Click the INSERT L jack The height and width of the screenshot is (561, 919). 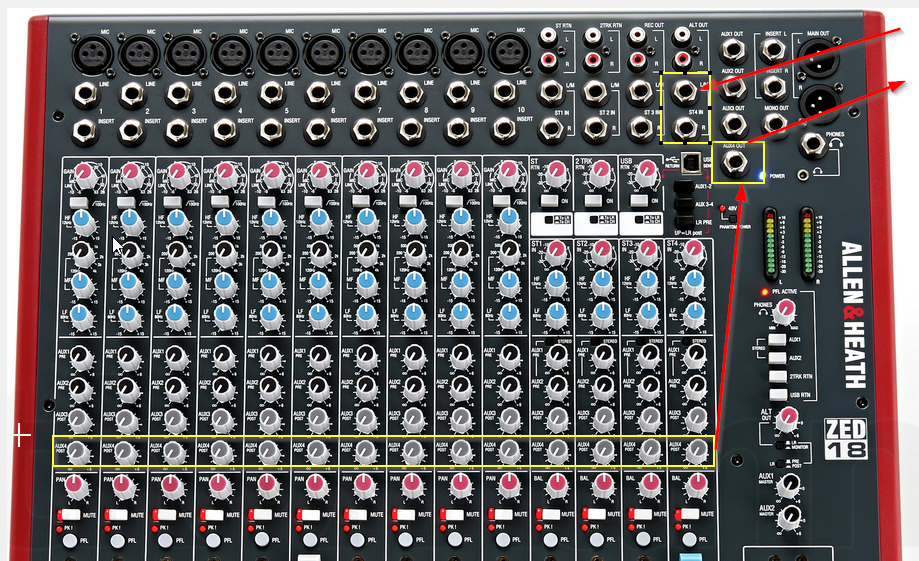774,51
